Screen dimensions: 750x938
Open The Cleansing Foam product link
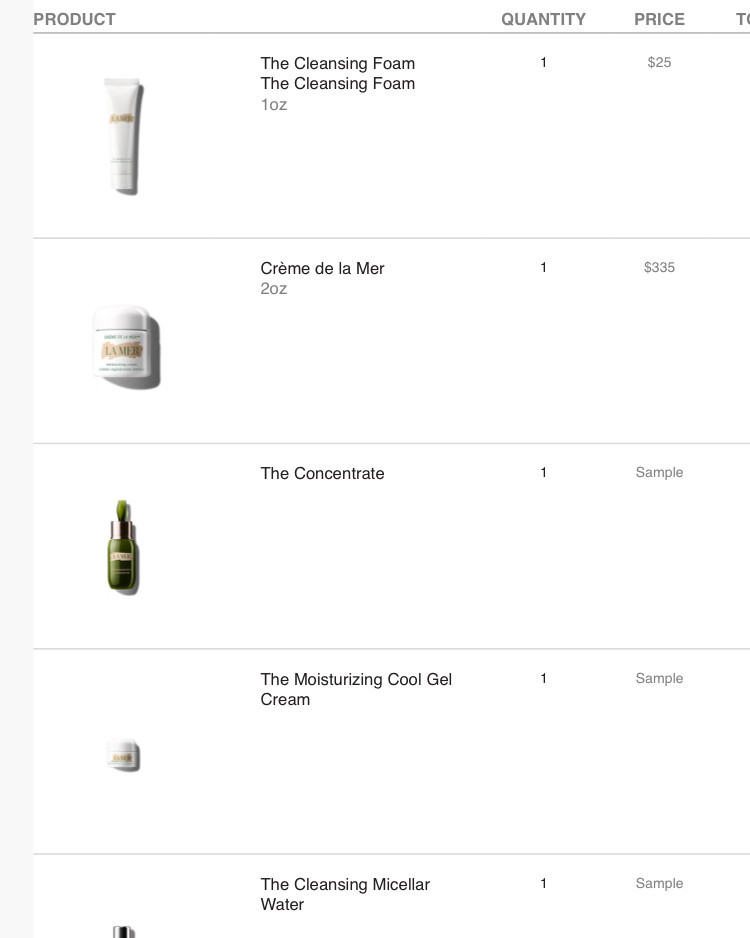(x=337, y=63)
